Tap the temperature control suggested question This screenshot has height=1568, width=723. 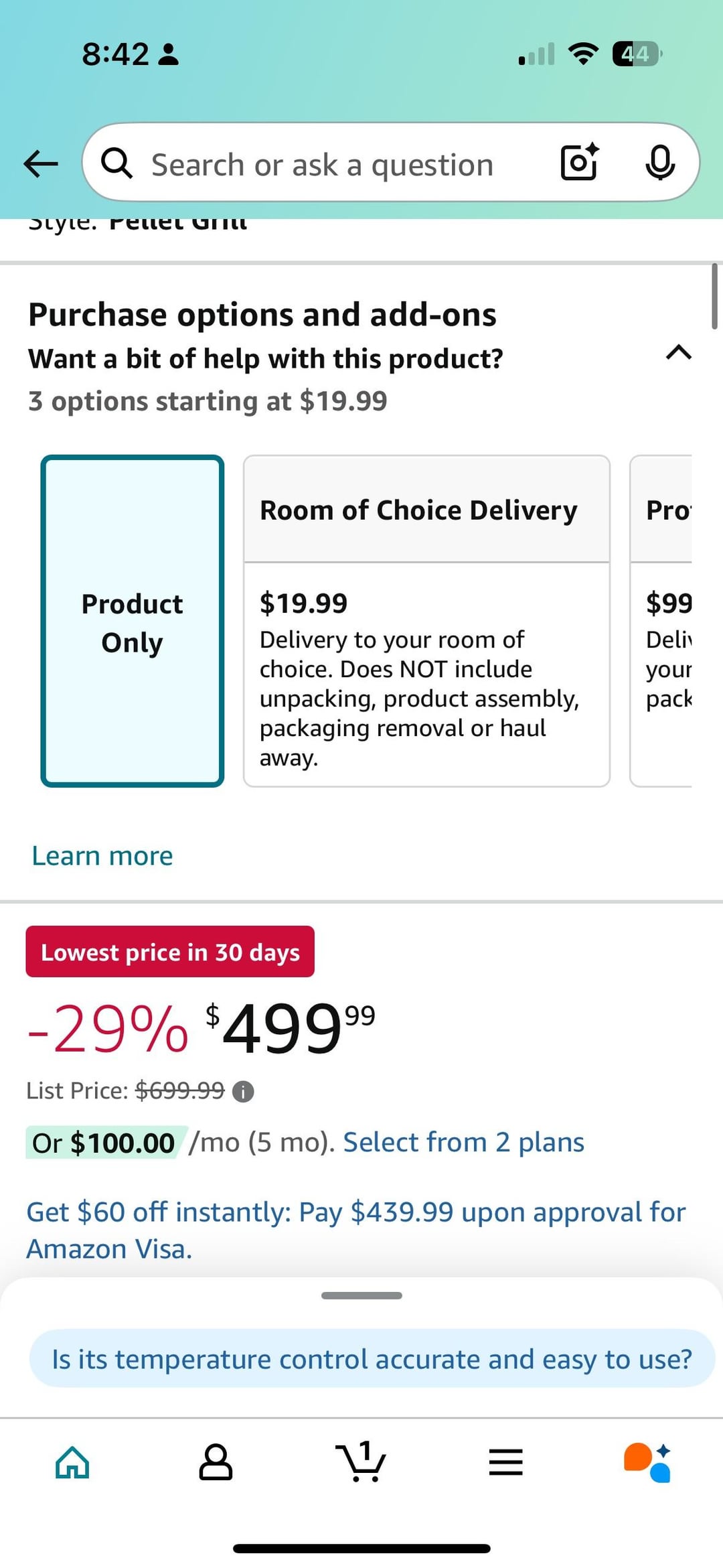(x=372, y=1359)
